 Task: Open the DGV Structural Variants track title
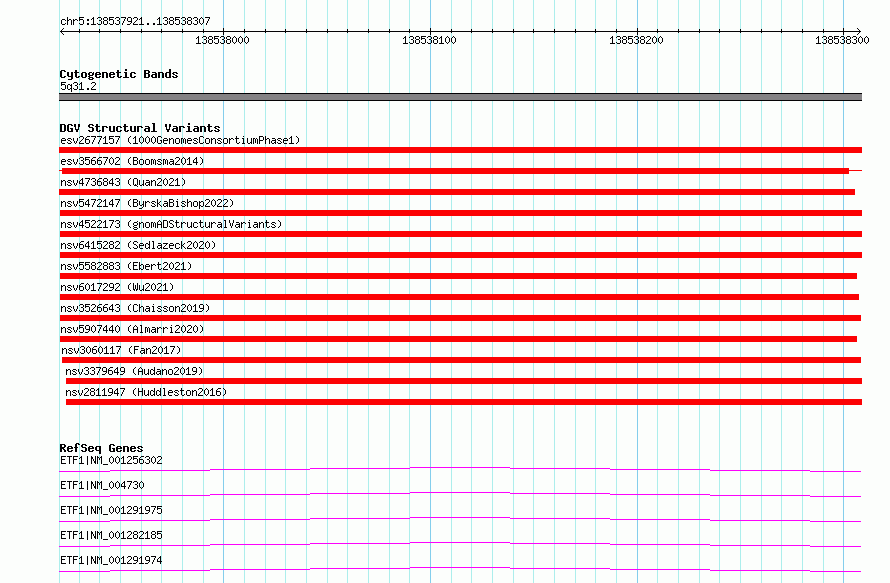pyautogui.click(x=140, y=128)
